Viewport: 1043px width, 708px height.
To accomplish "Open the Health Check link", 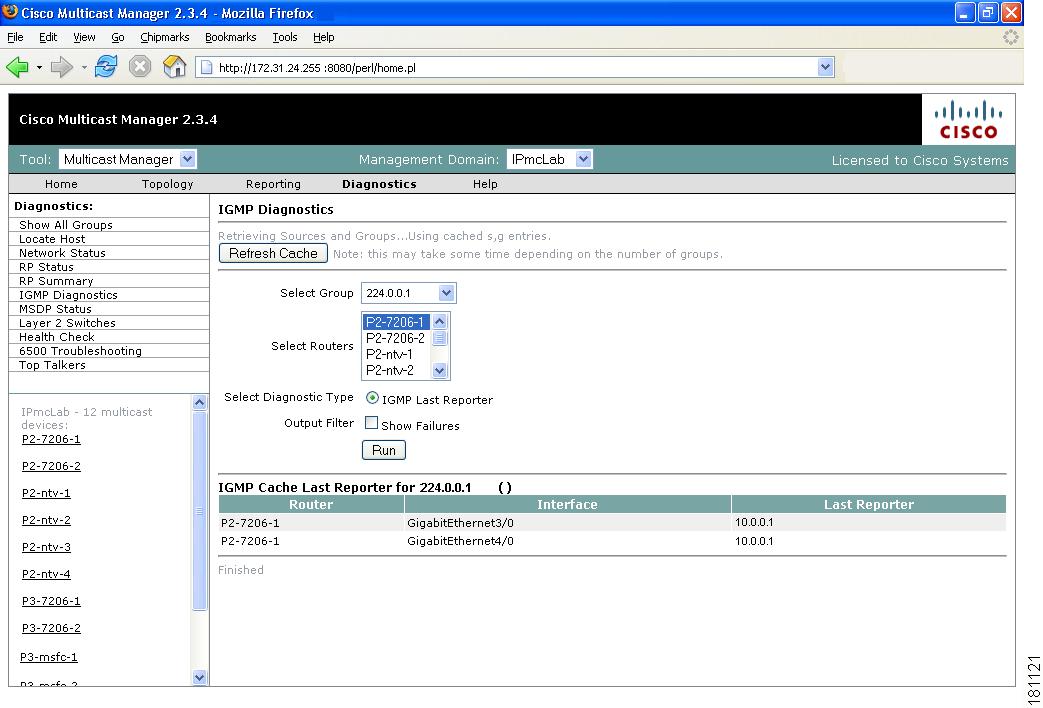I will point(57,337).
